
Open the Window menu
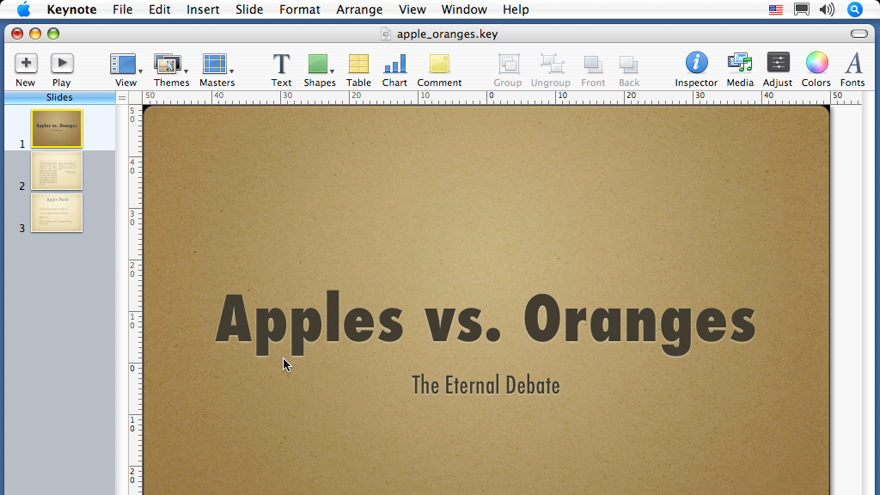click(x=464, y=10)
